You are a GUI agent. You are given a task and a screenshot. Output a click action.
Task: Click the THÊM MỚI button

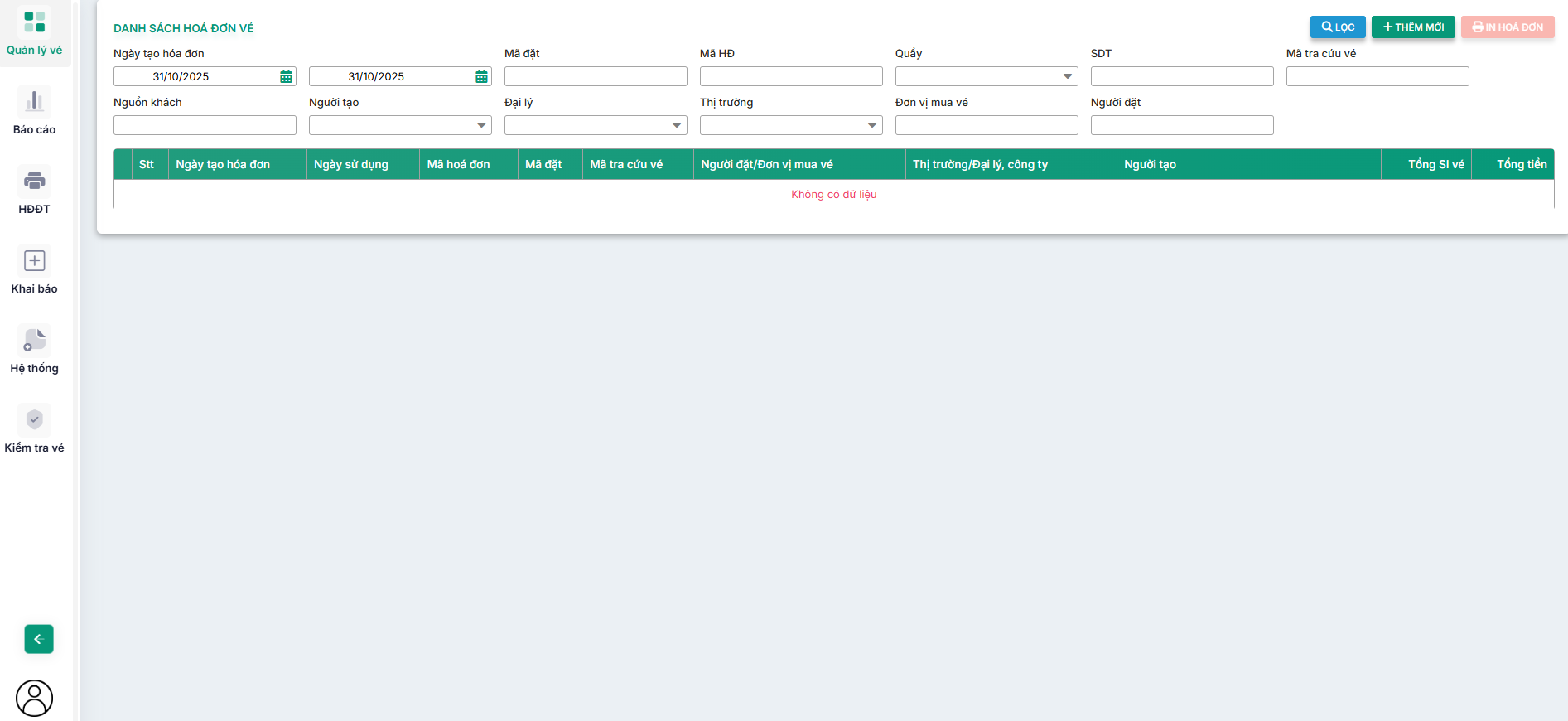(x=1412, y=27)
